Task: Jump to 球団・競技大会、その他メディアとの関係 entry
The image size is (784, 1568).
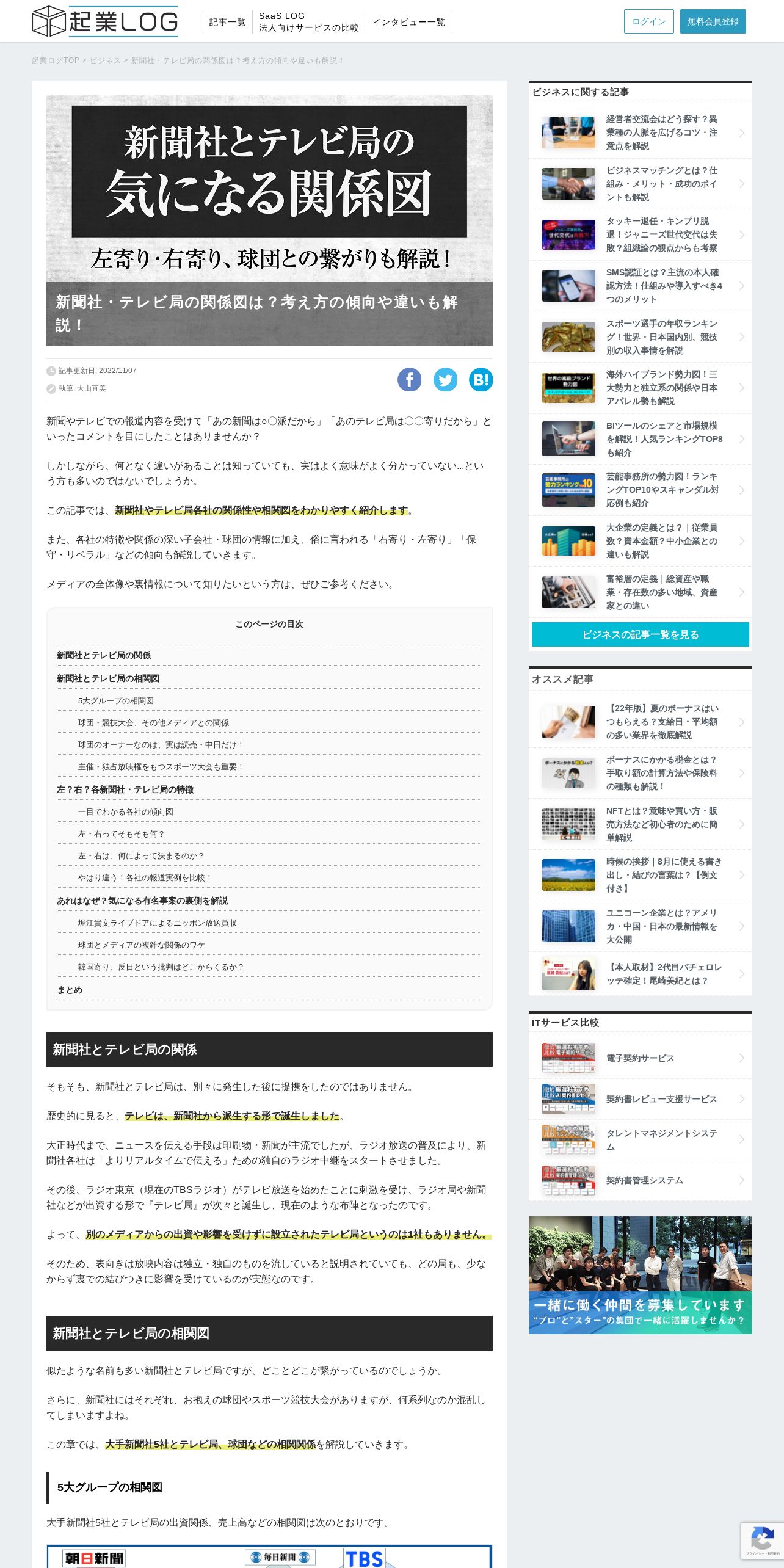Action: (x=153, y=722)
